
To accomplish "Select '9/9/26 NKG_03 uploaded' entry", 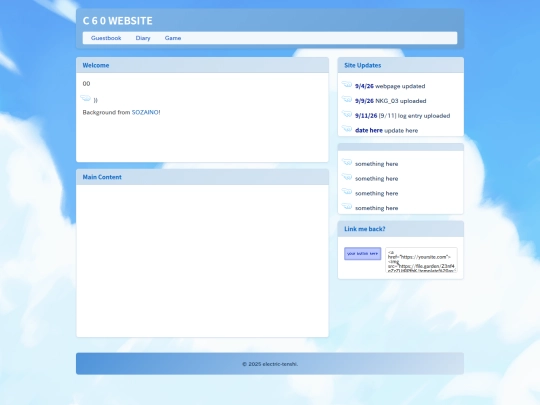I will click(391, 101).
